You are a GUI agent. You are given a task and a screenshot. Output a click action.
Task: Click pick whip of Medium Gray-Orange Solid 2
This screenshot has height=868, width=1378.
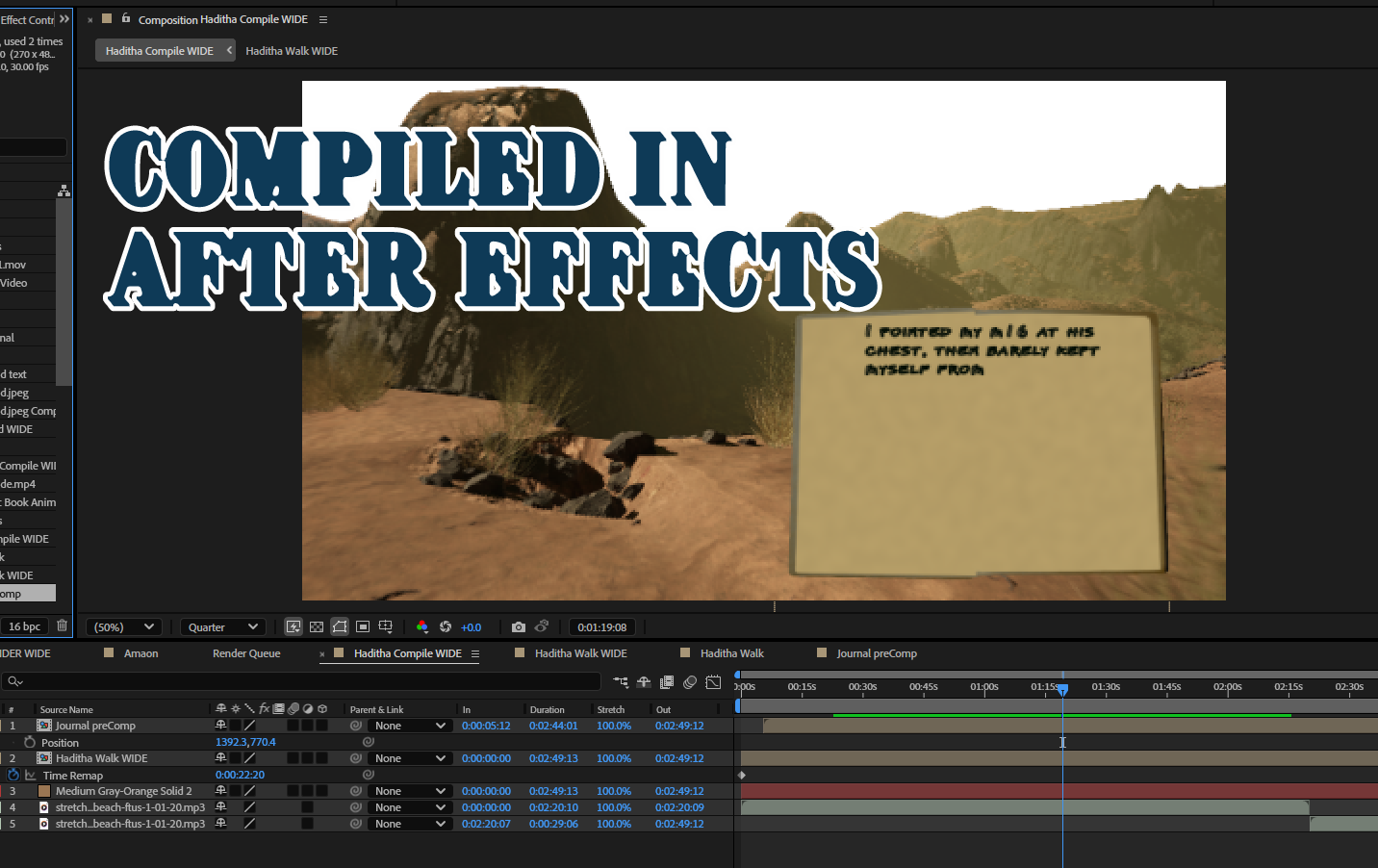tap(356, 791)
